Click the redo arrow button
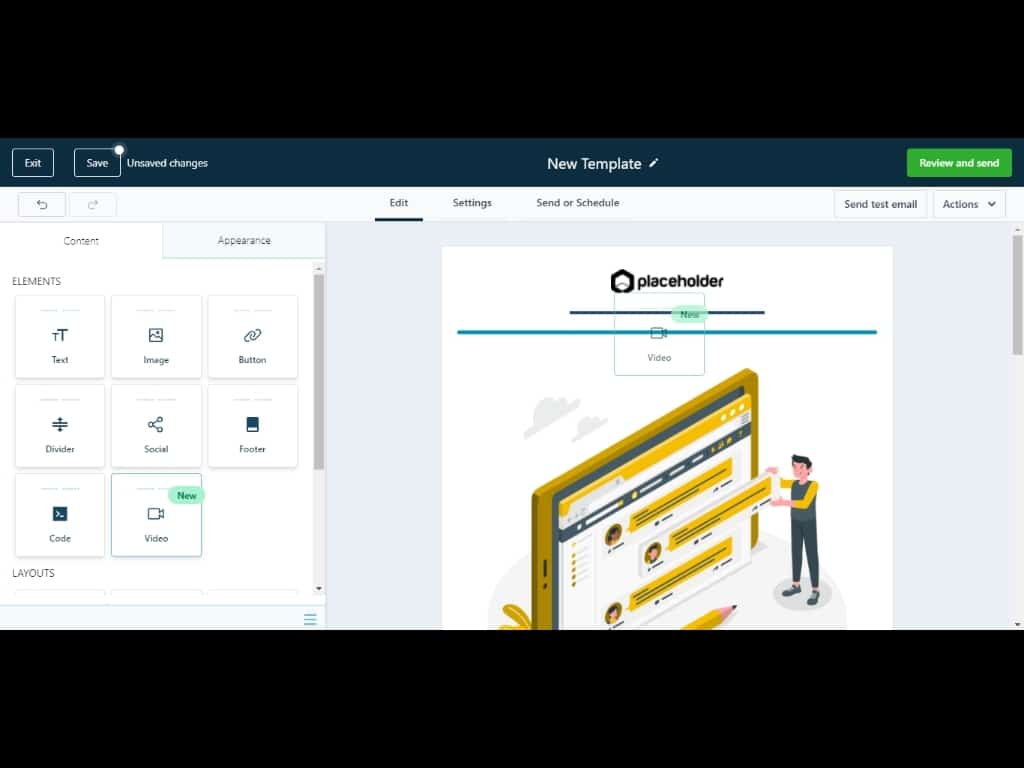The image size is (1024, 768). [93, 204]
